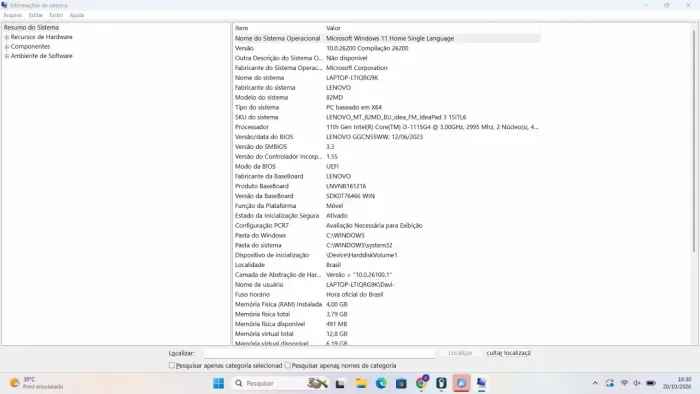The image size is (700, 394).
Task: Click the taskbar Pesquisar search box
Action: (x=280, y=383)
